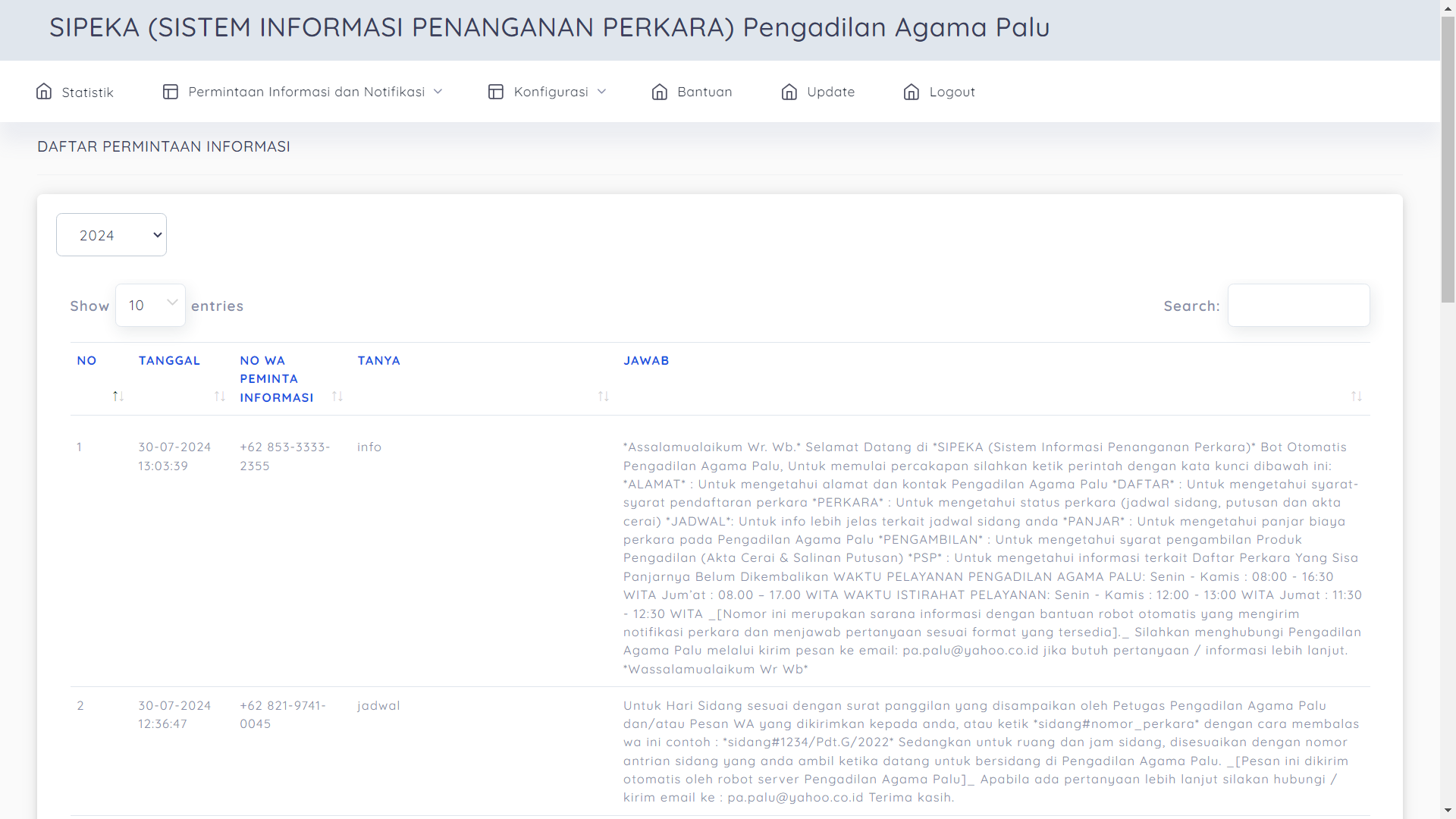Screen dimensions: 1456x819
Task: Click the Logout link
Action: pyautogui.click(x=952, y=92)
